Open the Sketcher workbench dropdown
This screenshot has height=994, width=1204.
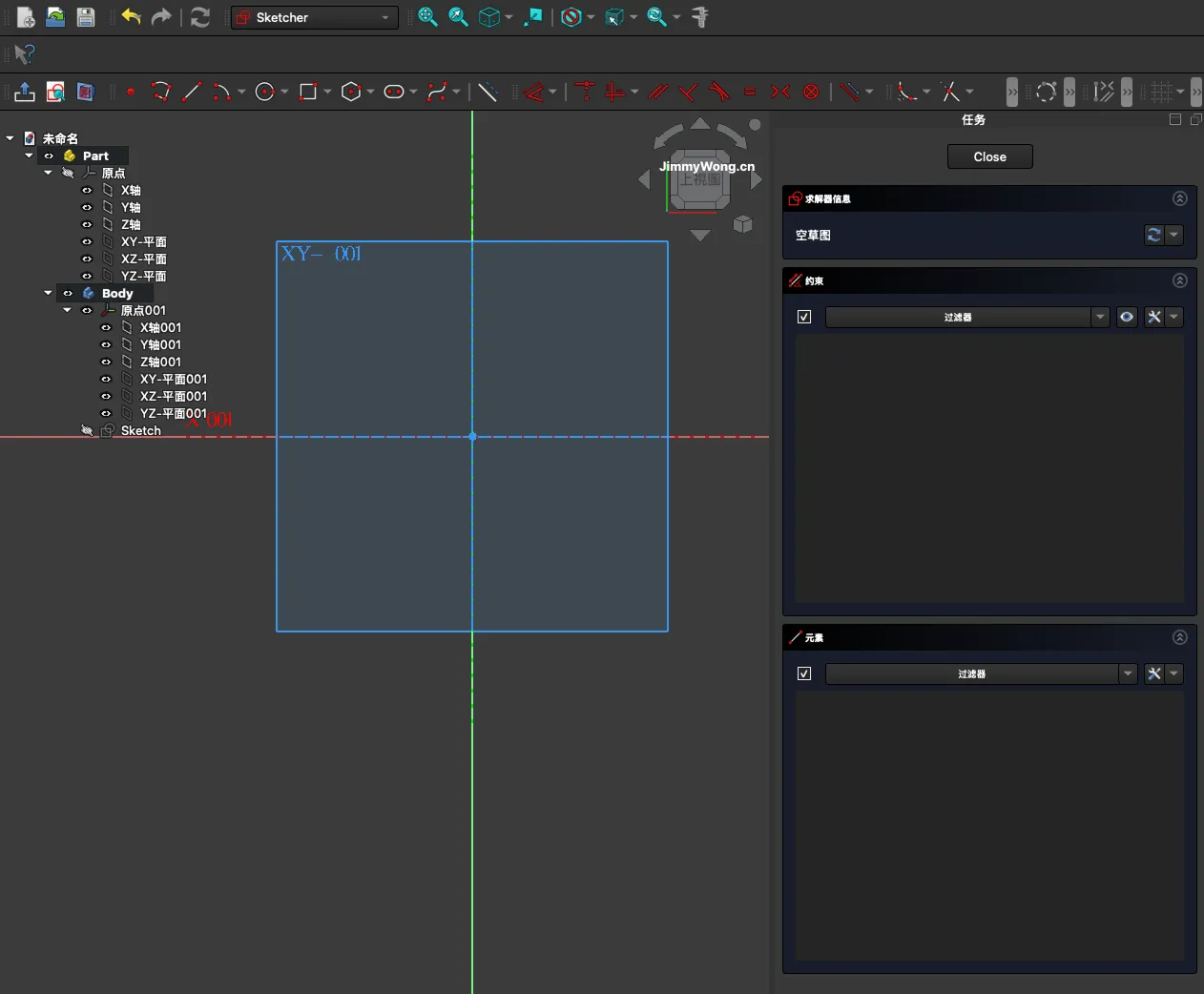pos(315,17)
